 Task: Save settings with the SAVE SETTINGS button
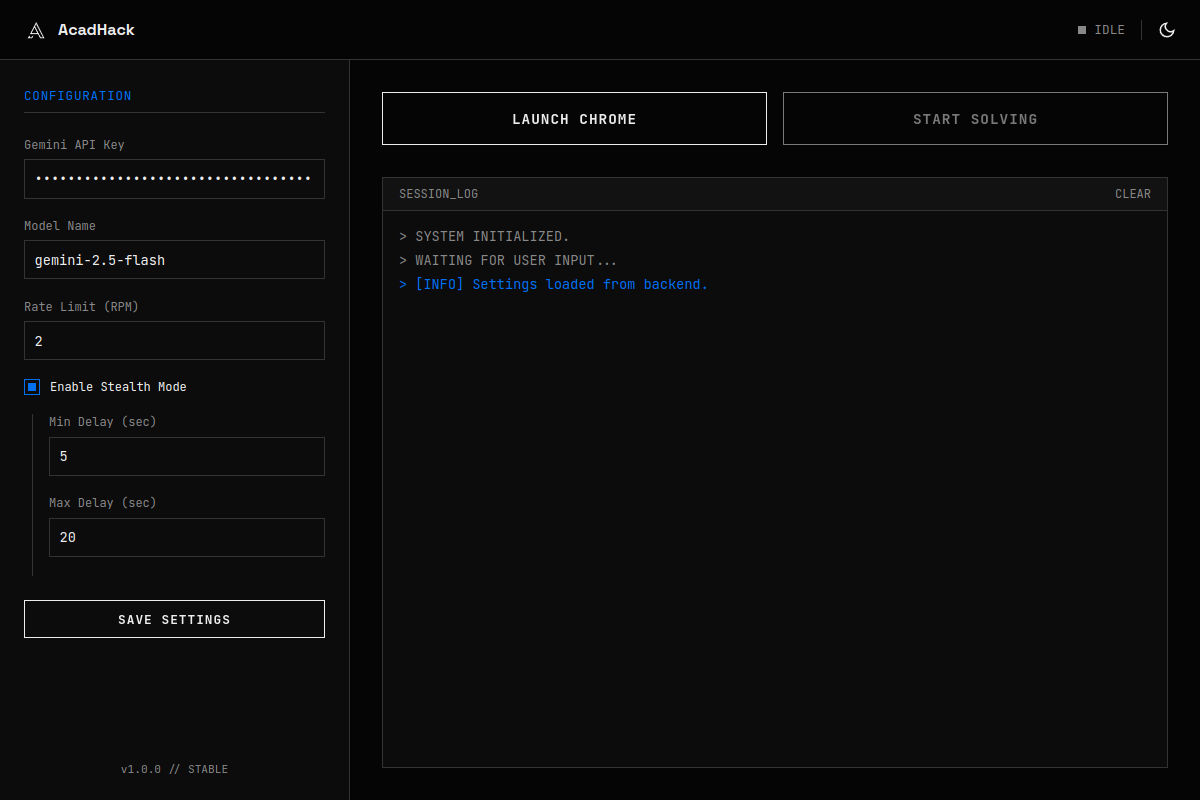click(174, 618)
